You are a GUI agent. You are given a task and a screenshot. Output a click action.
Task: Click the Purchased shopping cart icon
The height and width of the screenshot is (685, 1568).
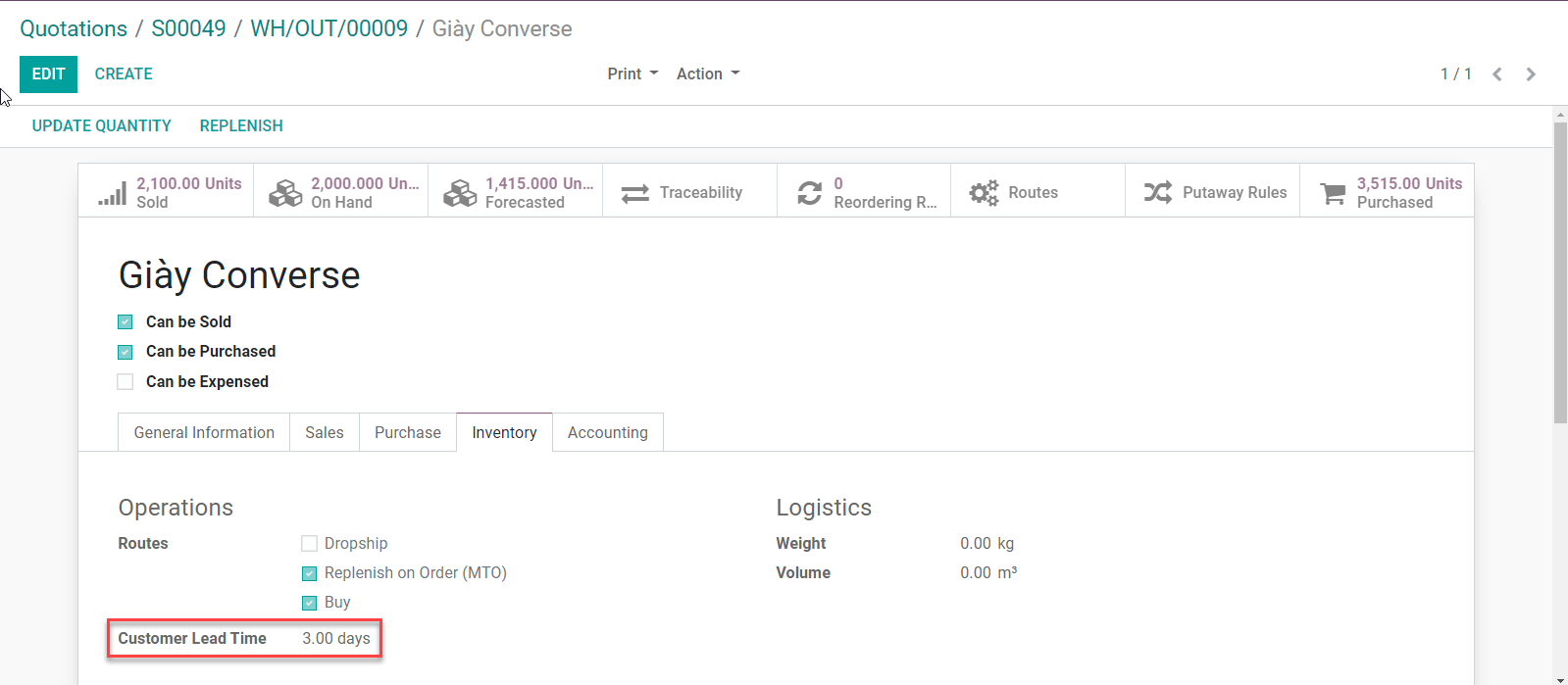tap(1333, 193)
